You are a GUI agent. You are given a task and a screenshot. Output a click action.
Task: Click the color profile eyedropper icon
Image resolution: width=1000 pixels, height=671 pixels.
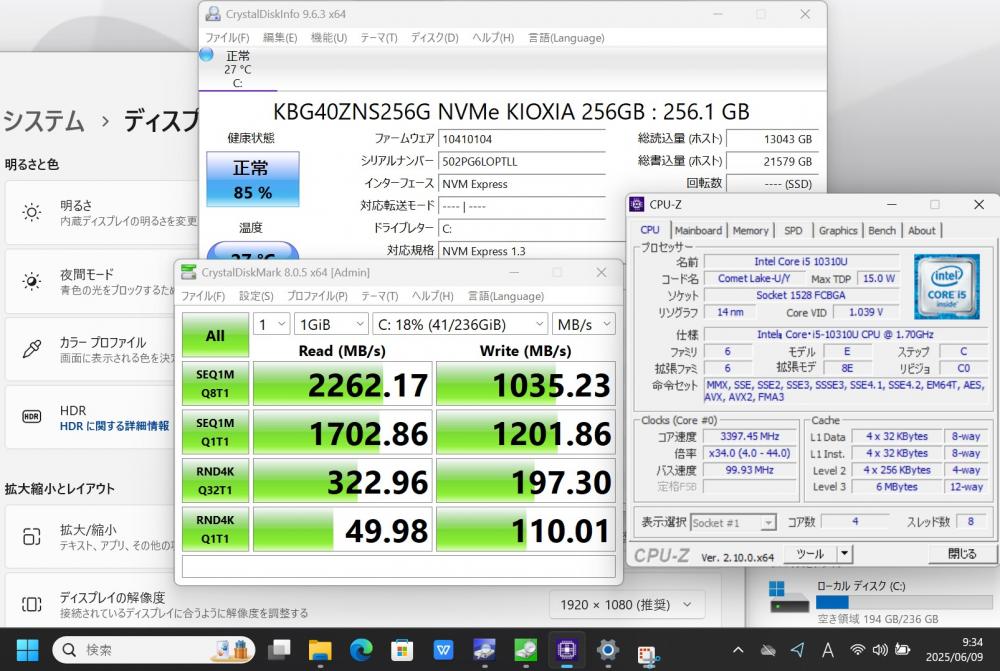(31, 349)
